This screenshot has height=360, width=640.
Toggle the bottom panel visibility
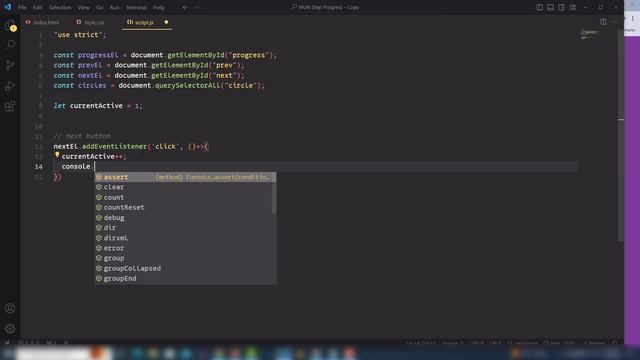coord(550,7)
